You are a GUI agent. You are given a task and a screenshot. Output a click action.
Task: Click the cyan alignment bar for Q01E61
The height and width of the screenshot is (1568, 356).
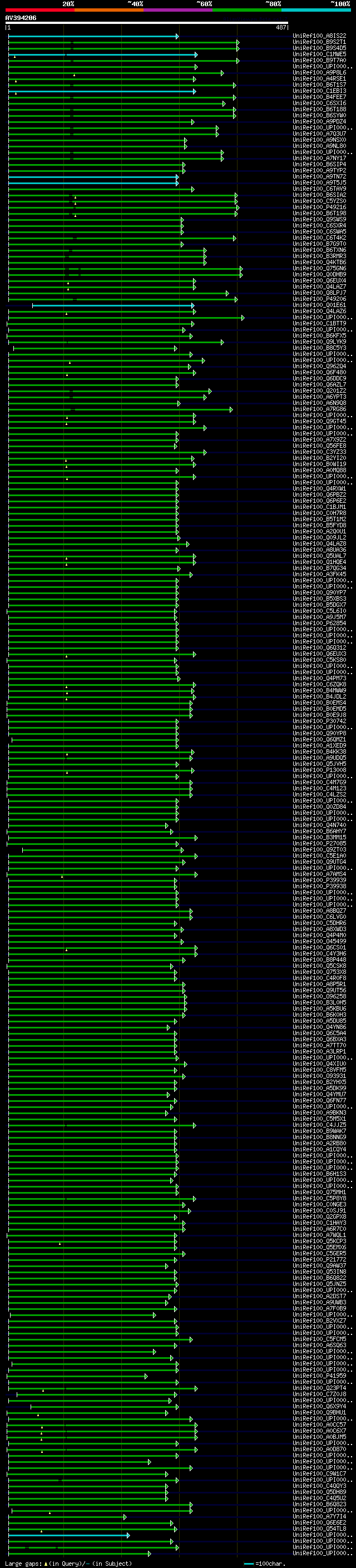(113, 305)
